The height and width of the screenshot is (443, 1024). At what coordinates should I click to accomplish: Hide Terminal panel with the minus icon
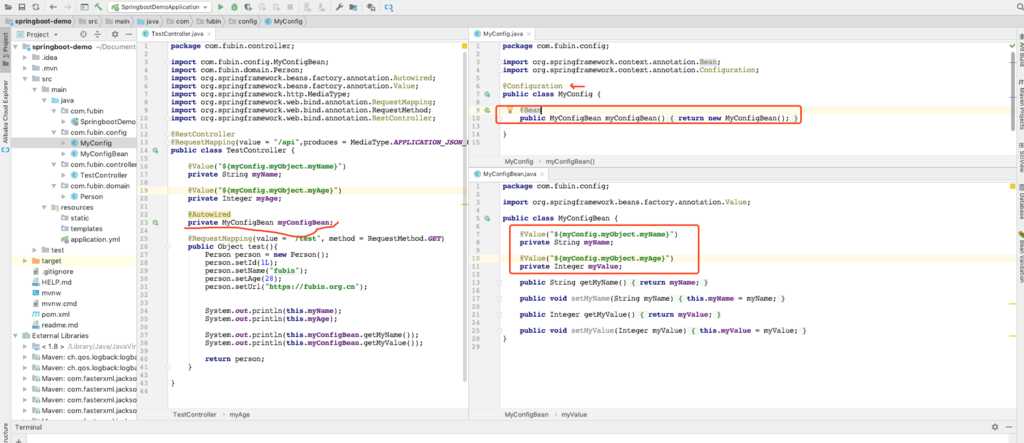tap(1010, 427)
